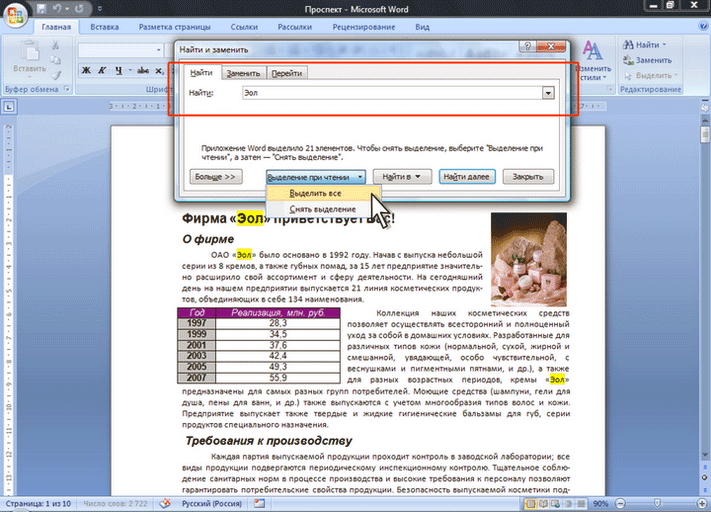The image size is (711, 512).
Task: Cut selection with the scissors icon
Action: tap(55, 45)
